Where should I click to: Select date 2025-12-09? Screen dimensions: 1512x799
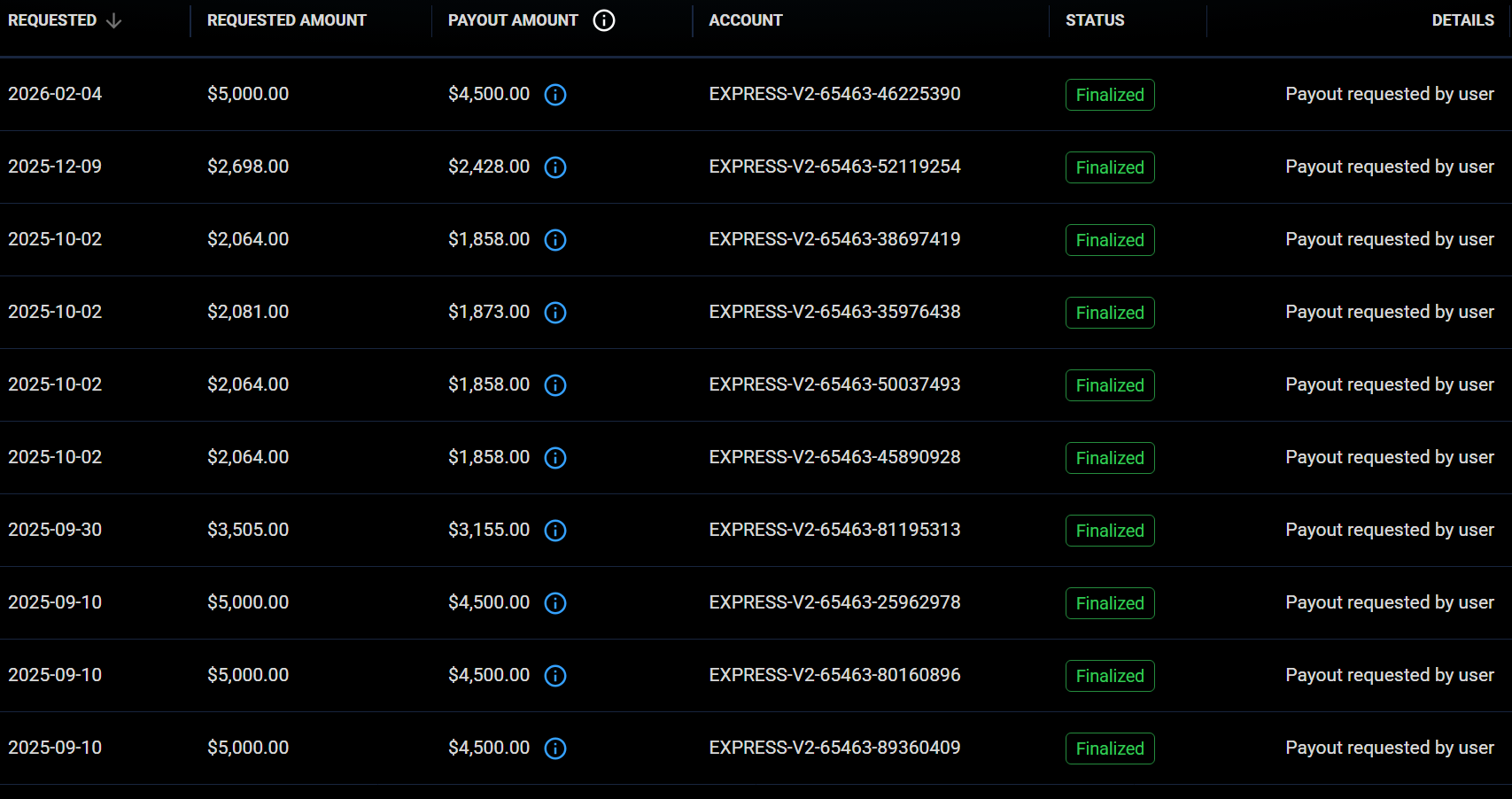pos(55,167)
